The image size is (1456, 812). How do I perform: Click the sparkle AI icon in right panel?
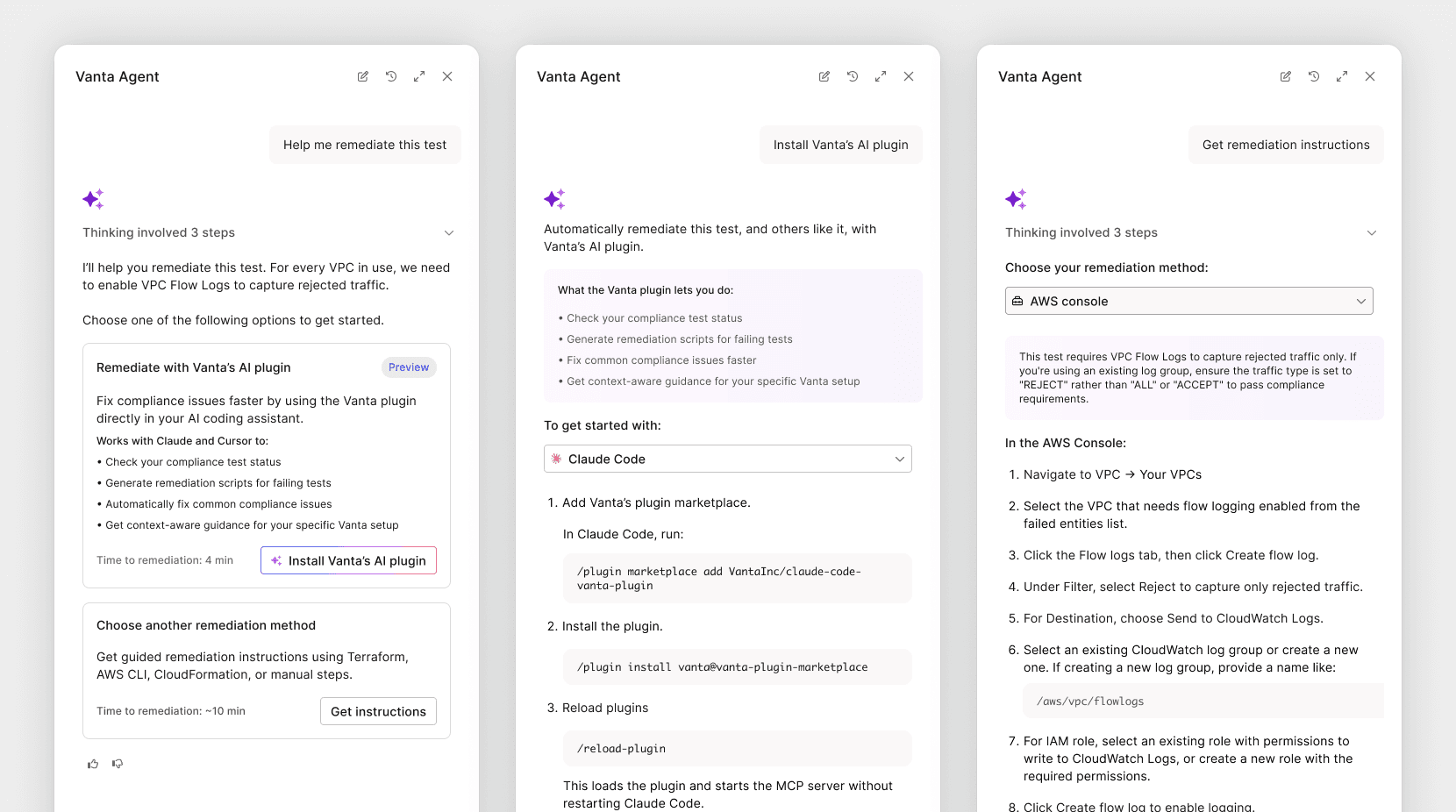(x=1016, y=199)
